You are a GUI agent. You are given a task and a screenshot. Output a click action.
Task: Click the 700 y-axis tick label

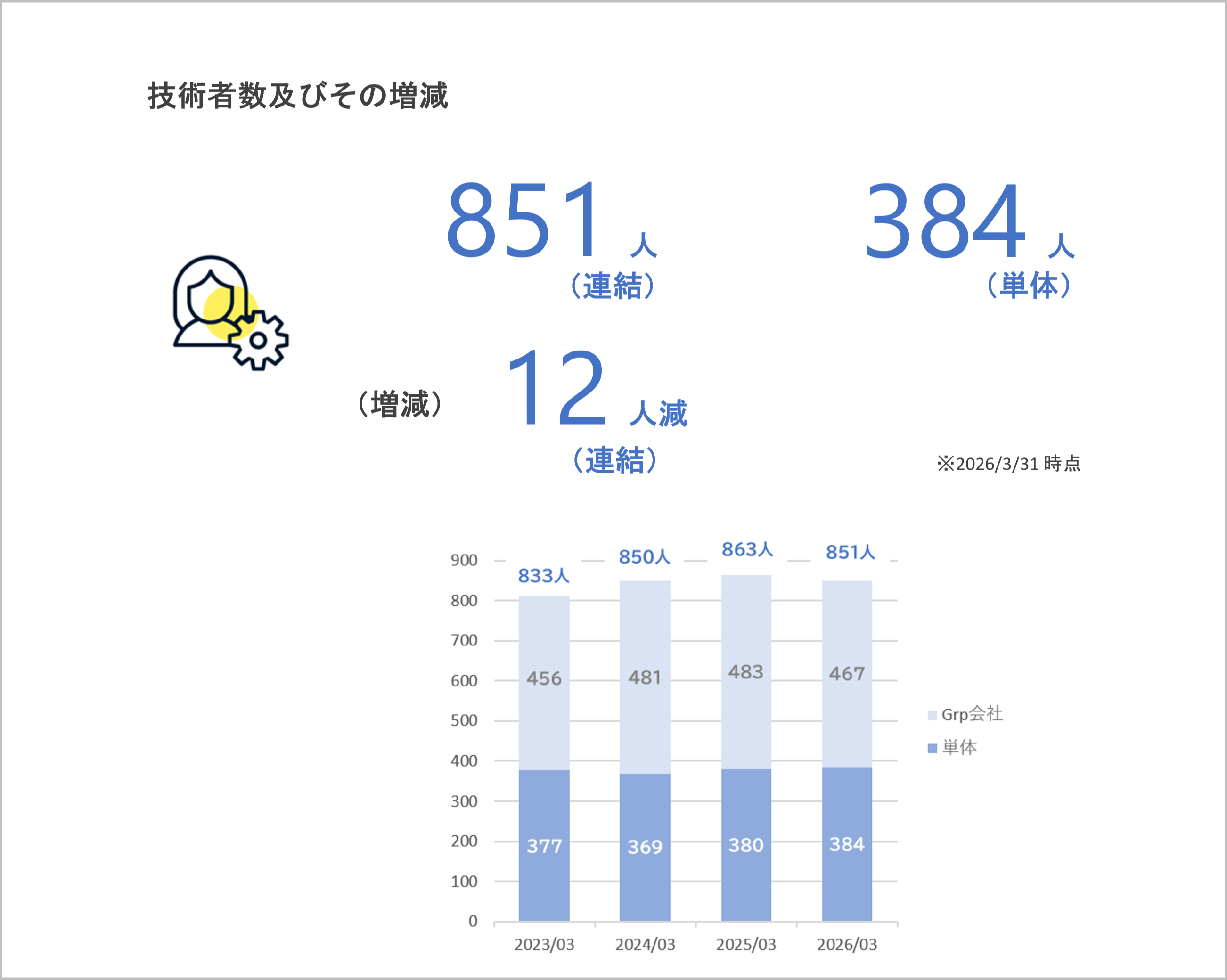coord(464,640)
